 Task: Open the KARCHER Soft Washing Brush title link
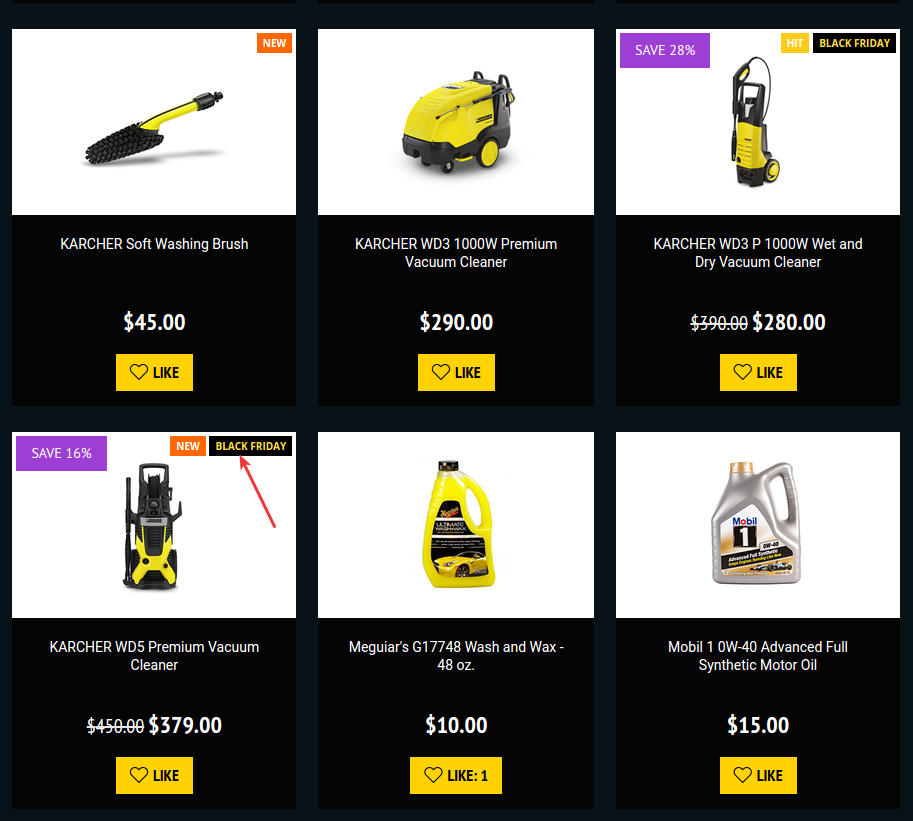pyautogui.click(x=154, y=244)
